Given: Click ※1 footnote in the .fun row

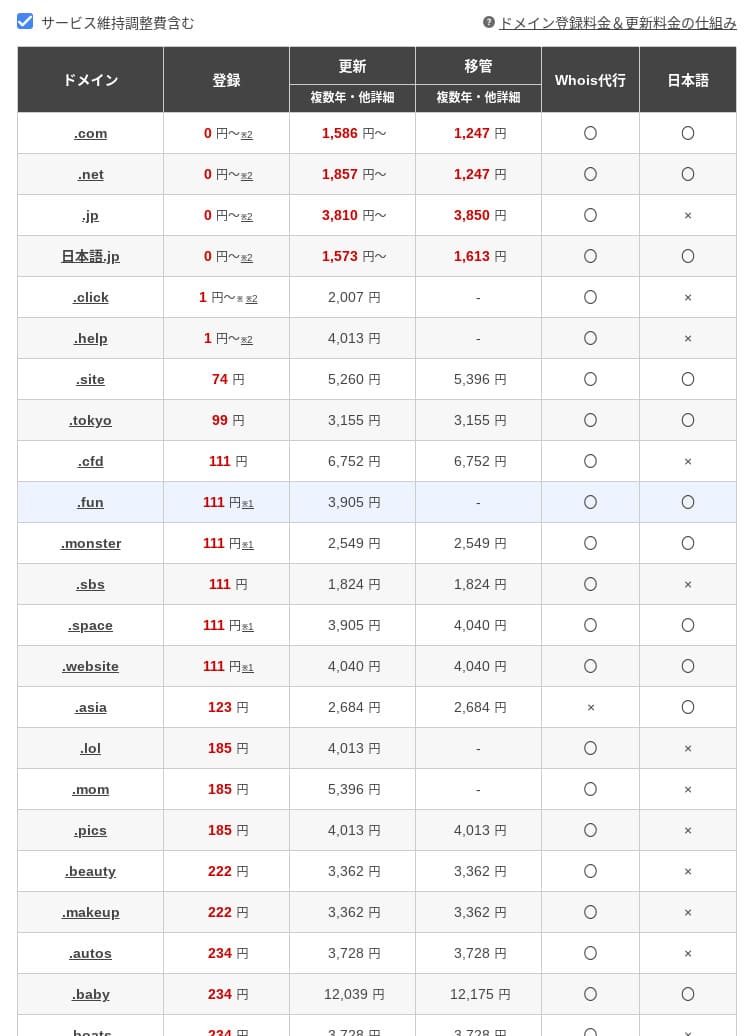Looking at the screenshot, I should (248, 504).
